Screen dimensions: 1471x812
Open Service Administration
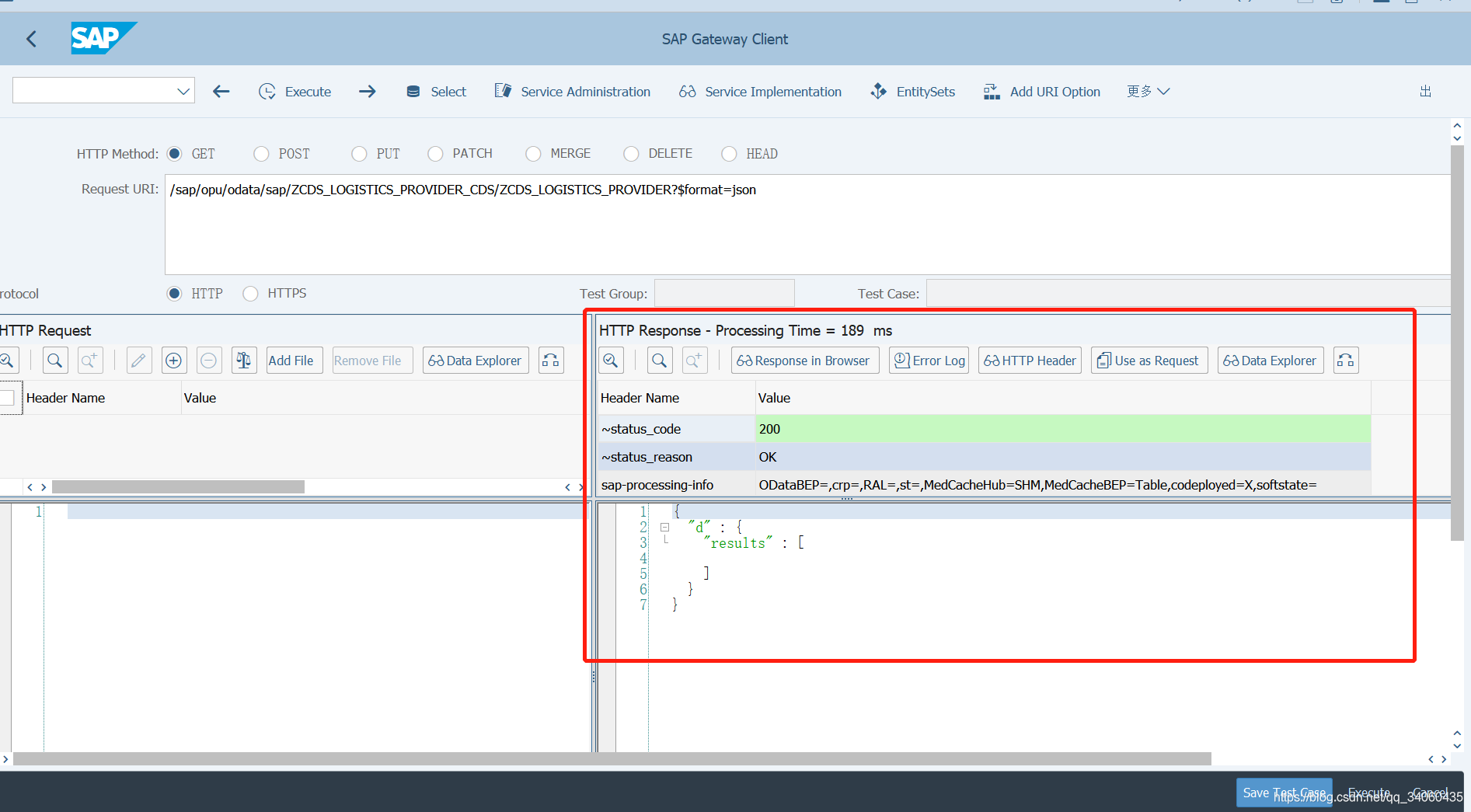click(x=572, y=92)
